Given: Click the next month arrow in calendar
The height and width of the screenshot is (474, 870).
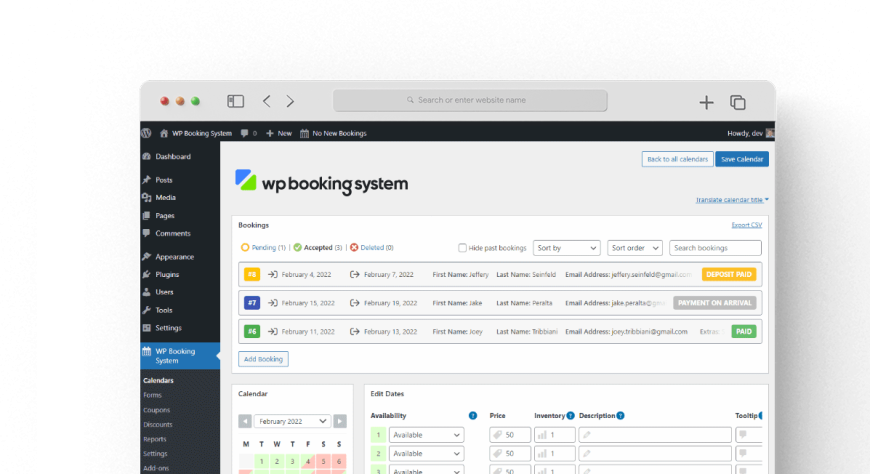Looking at the screenshot, I should [340, 421].
